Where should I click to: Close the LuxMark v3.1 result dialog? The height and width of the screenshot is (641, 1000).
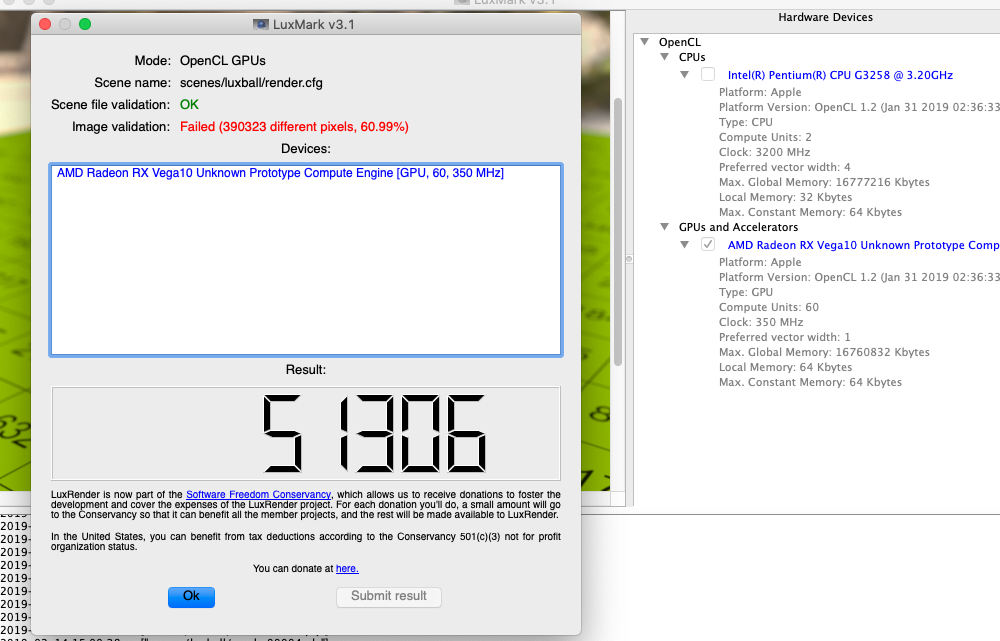45,24
